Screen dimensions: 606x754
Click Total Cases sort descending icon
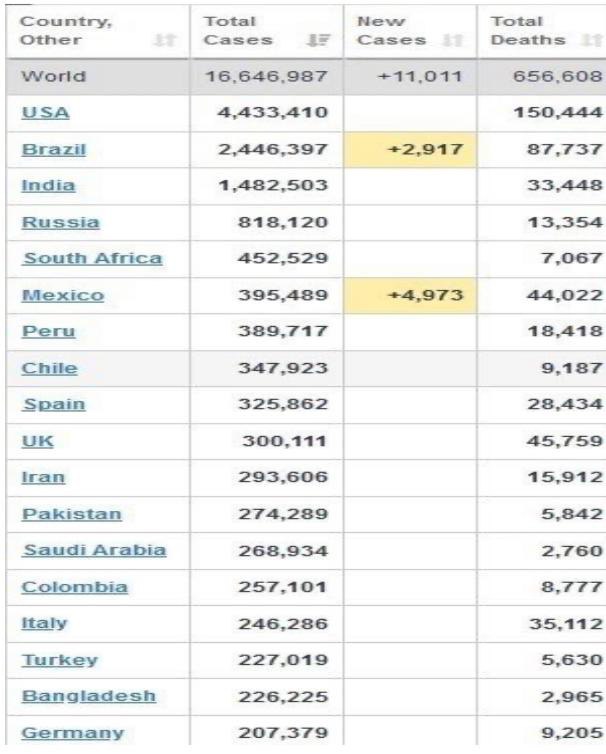click(x=318, y=40)
